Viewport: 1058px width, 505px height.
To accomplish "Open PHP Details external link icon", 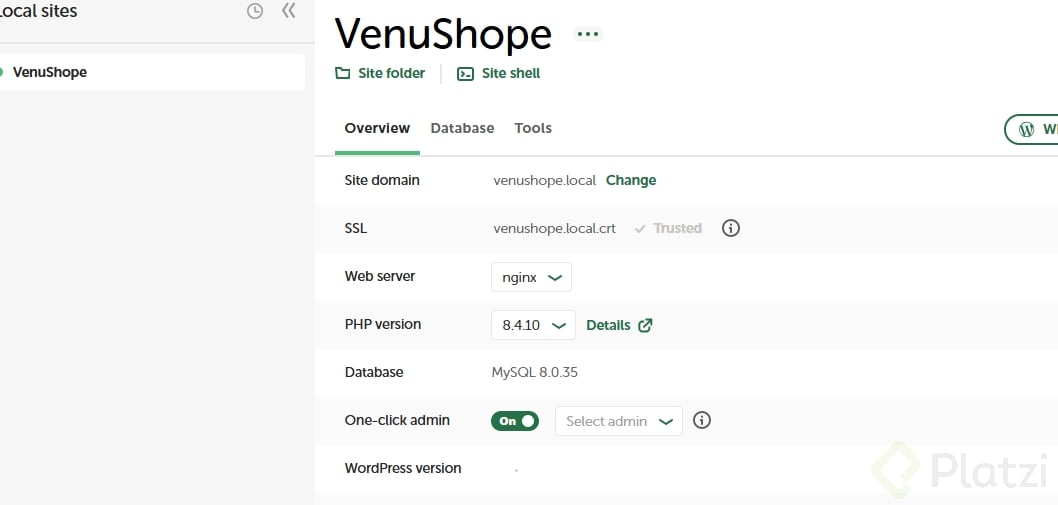I will point(646,325).
